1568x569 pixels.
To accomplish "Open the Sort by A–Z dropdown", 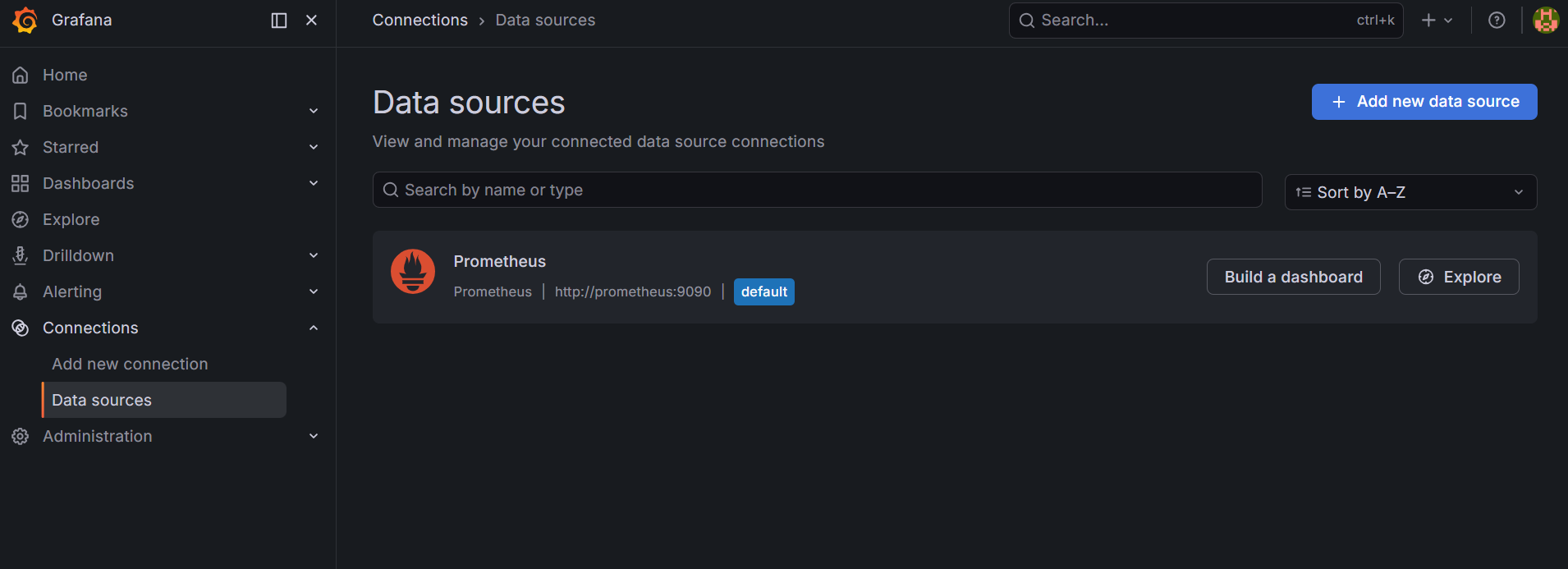I will point(1410,192).
